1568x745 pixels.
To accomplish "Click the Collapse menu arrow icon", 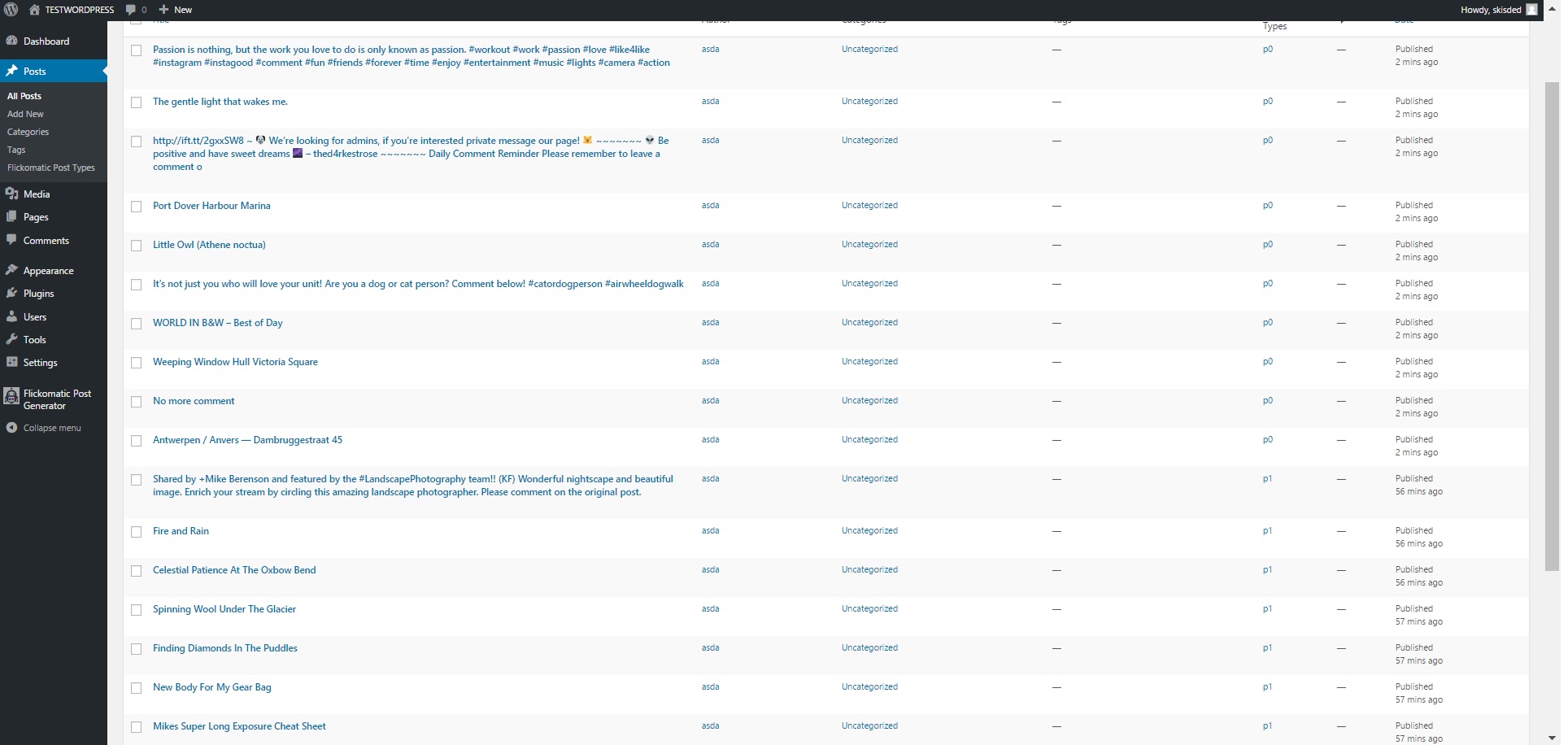I will click(x=11, y=427).
